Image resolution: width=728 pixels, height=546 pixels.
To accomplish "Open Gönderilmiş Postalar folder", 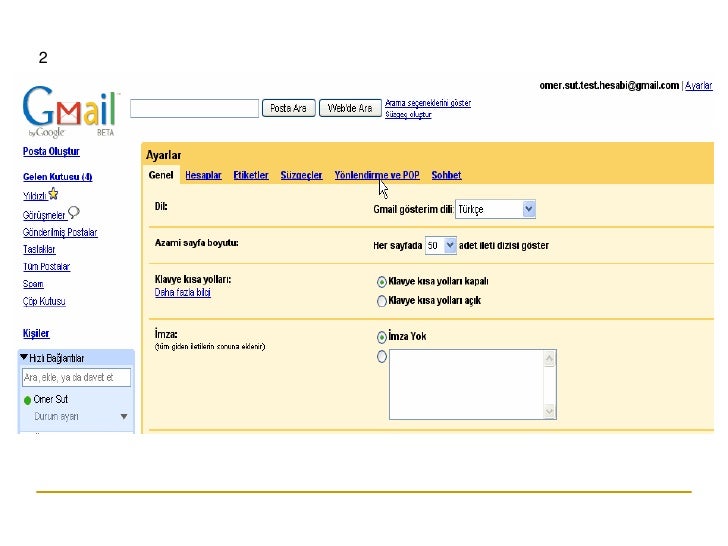I will pyautogui.click(x=60, y=233).
